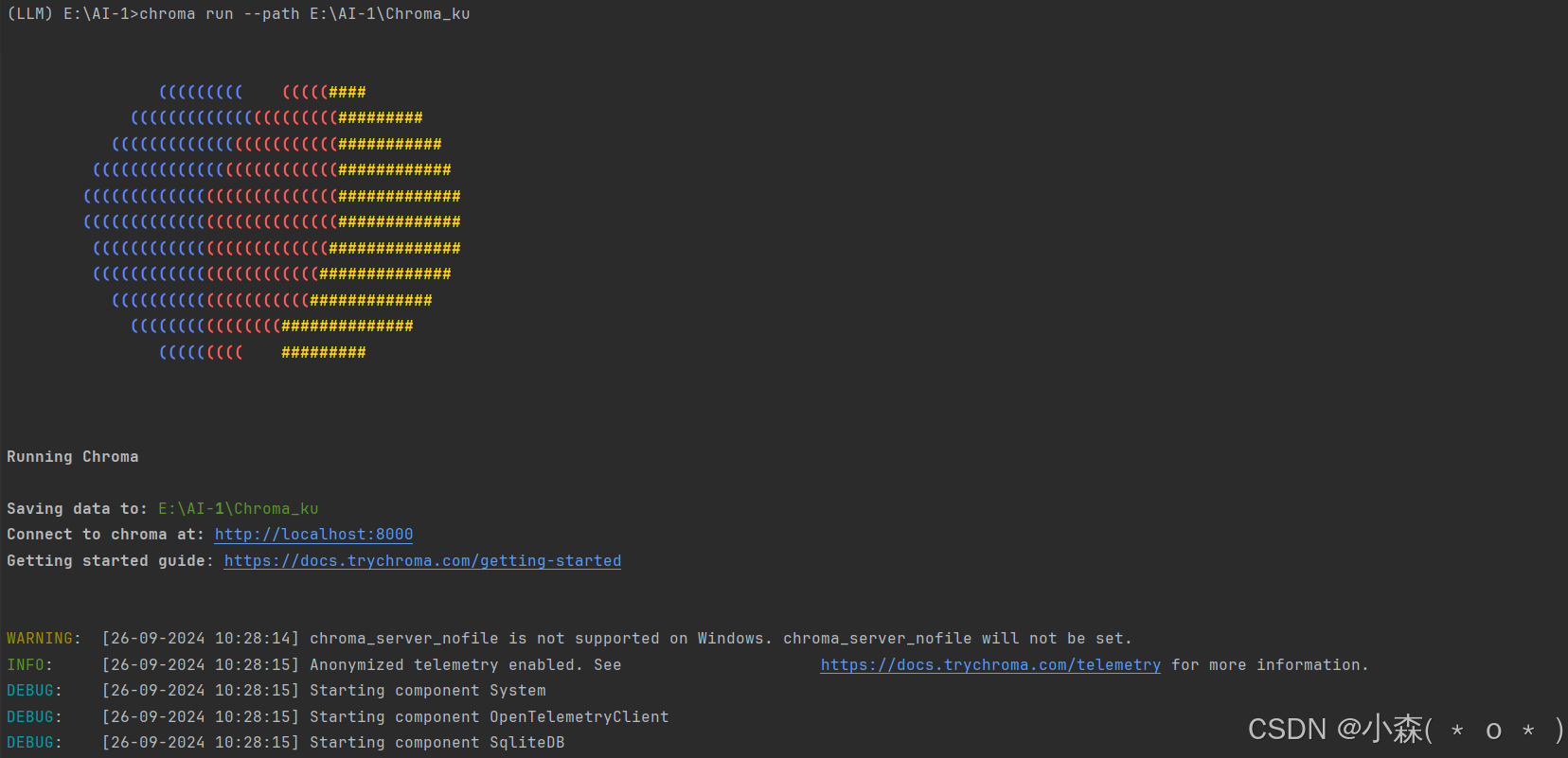
Task: Click the 'Starting component SqliteDB' log message
Action: pos(437,743)
